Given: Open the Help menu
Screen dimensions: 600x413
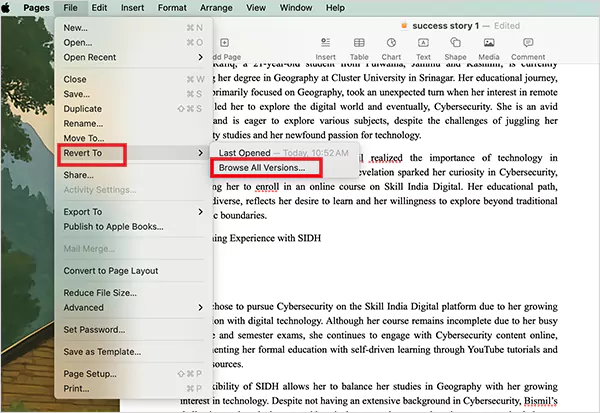Looking at the screenshot, I should pyautogui.click(x=335, y=8).
